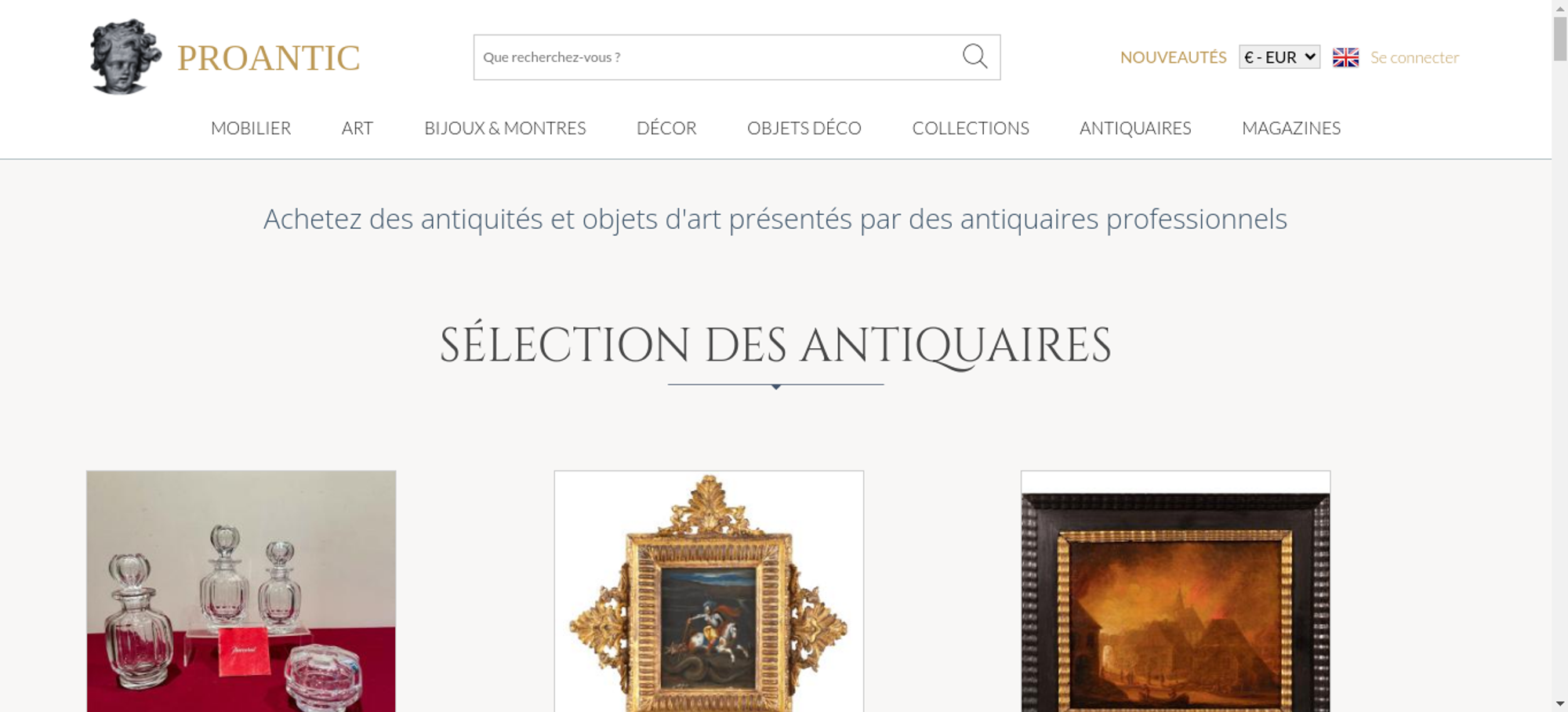
Task: Click the Proantic cherub head logo
Action: pyautogui.click(x=125, y=56)
